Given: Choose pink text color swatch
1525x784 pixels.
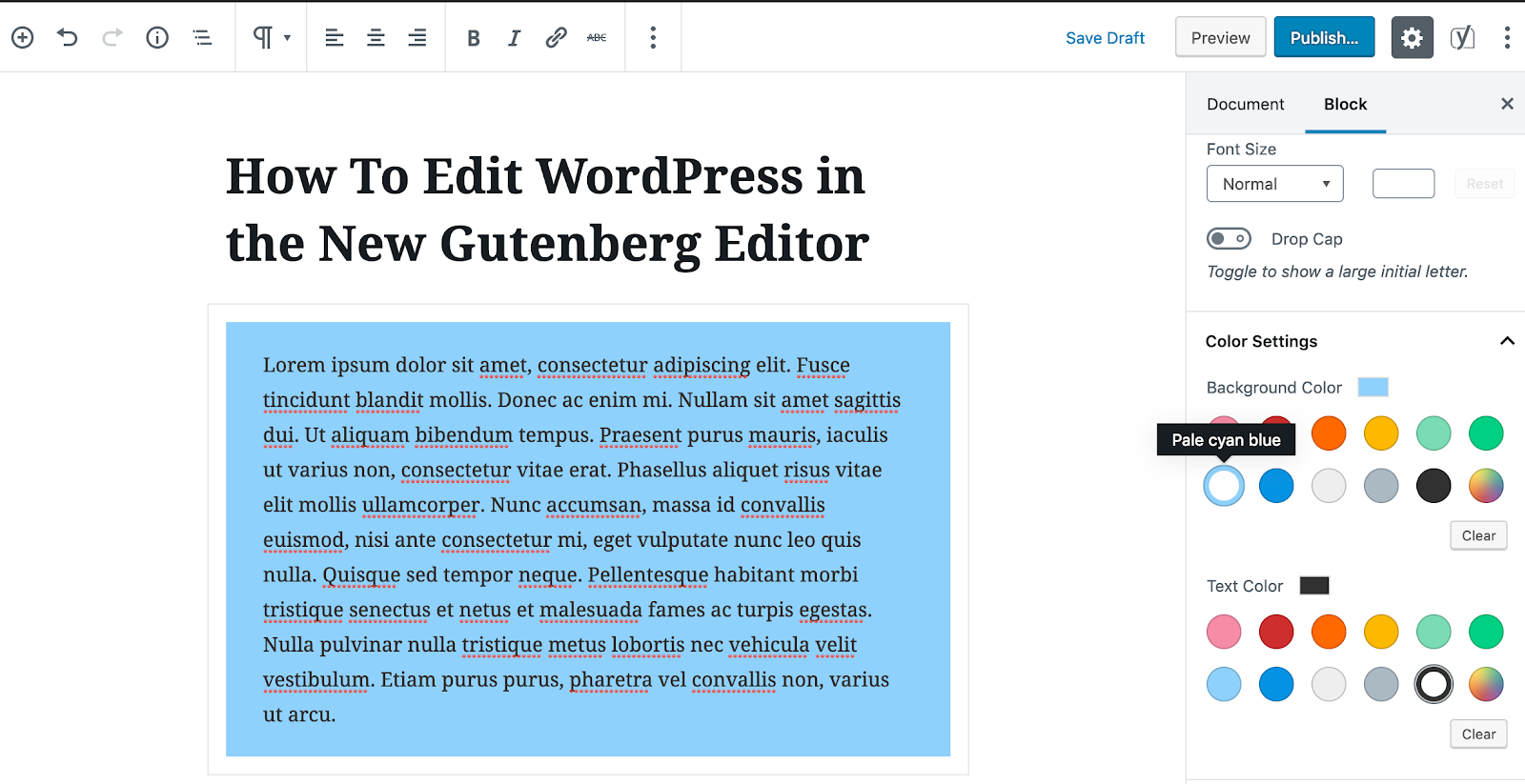Looking at the screenshot, I should pos(1224,632).
